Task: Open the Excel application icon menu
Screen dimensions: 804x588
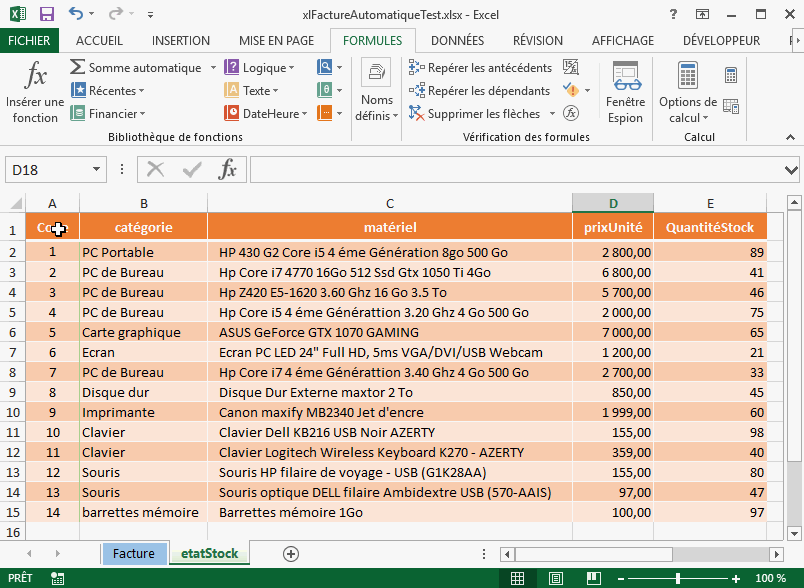Action: [18, 14]
